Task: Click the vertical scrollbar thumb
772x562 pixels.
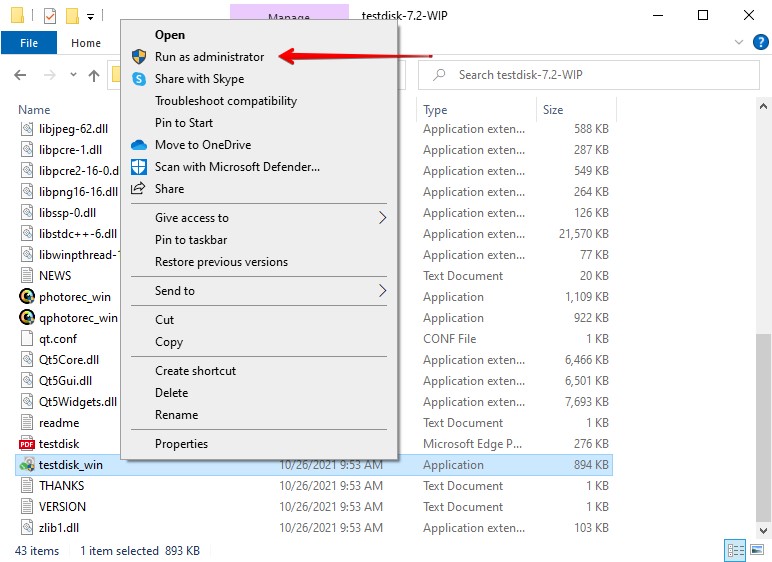Action: coord(764,427)
